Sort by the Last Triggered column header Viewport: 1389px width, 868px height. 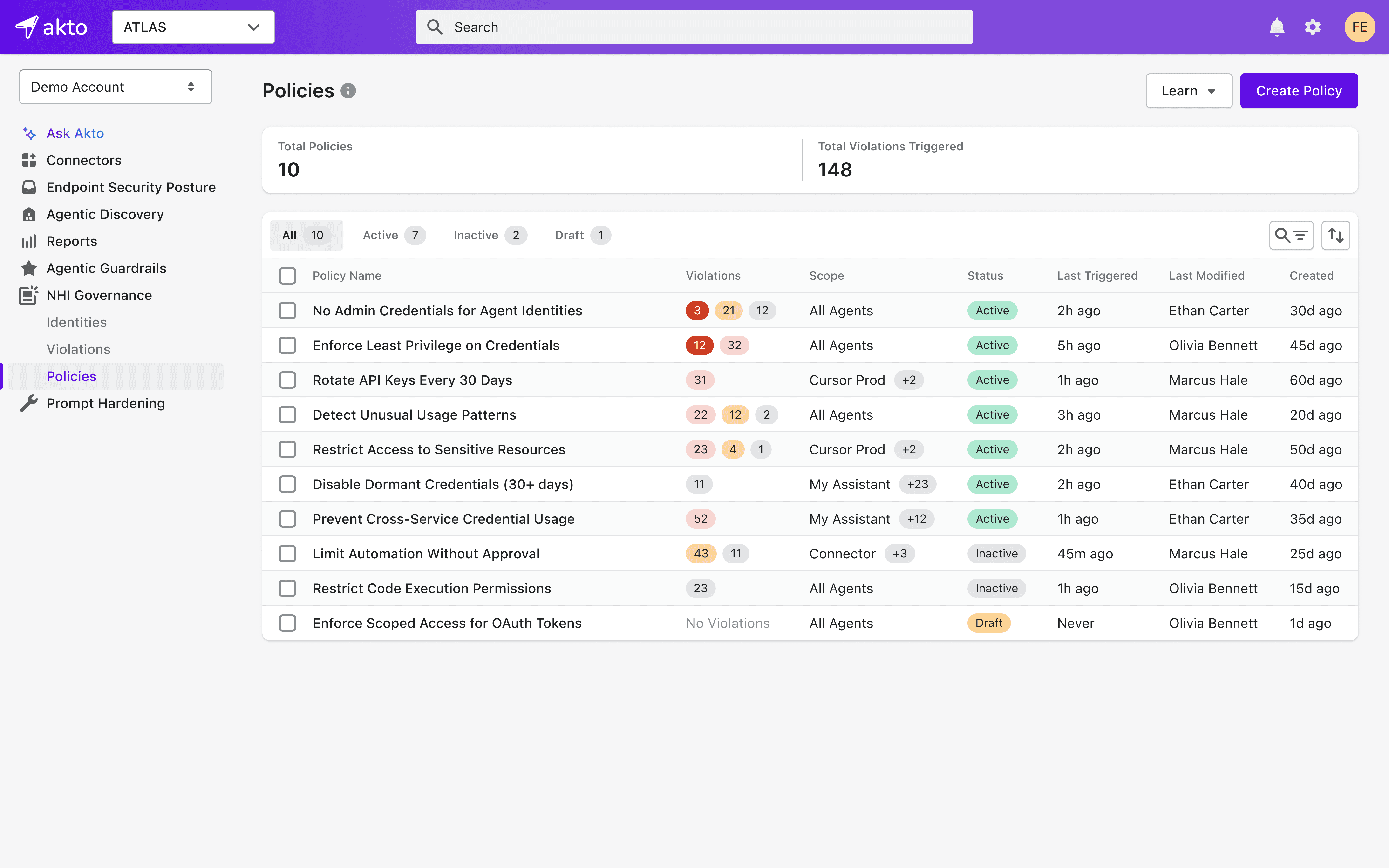[1097, 276]
